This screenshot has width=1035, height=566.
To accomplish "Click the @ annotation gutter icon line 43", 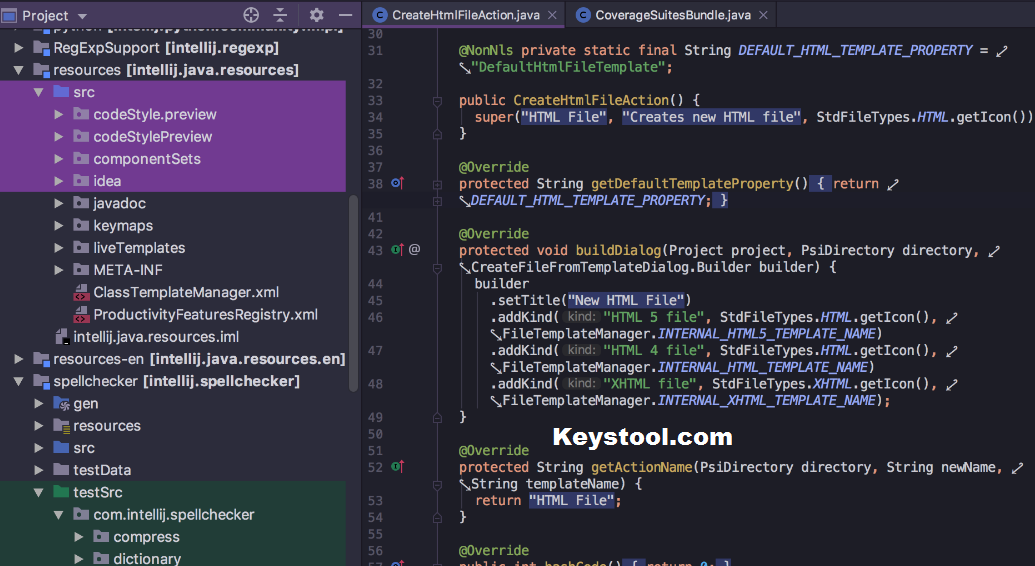I will coord(415,250).
